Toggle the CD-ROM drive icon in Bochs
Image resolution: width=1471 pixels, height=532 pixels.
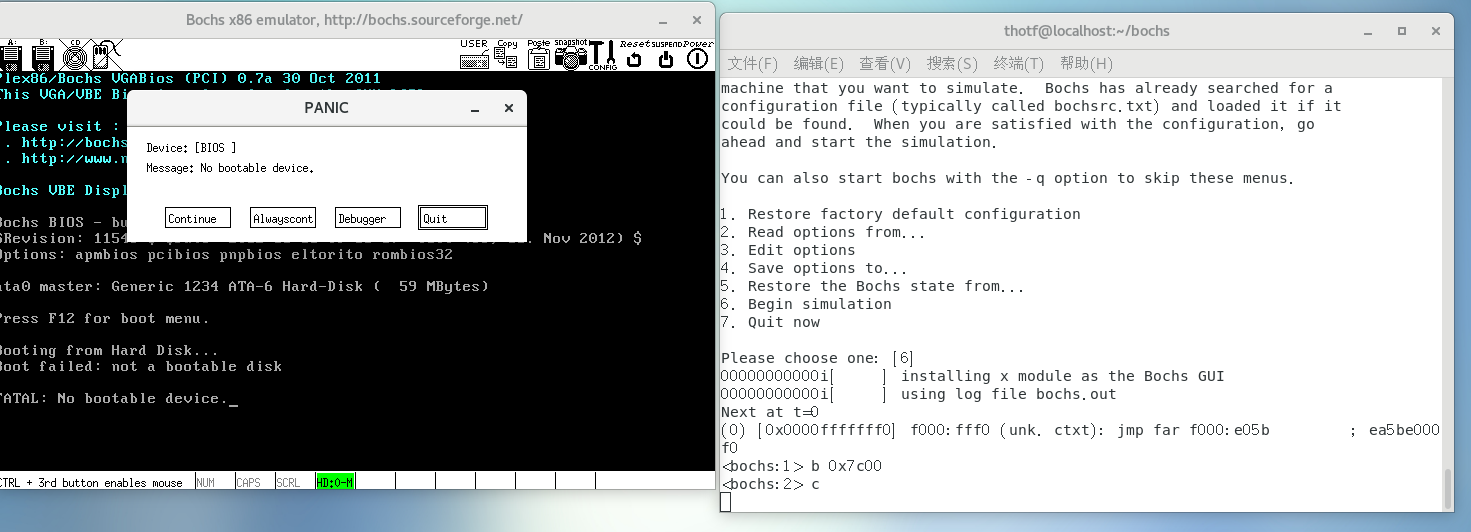point(73,54)
